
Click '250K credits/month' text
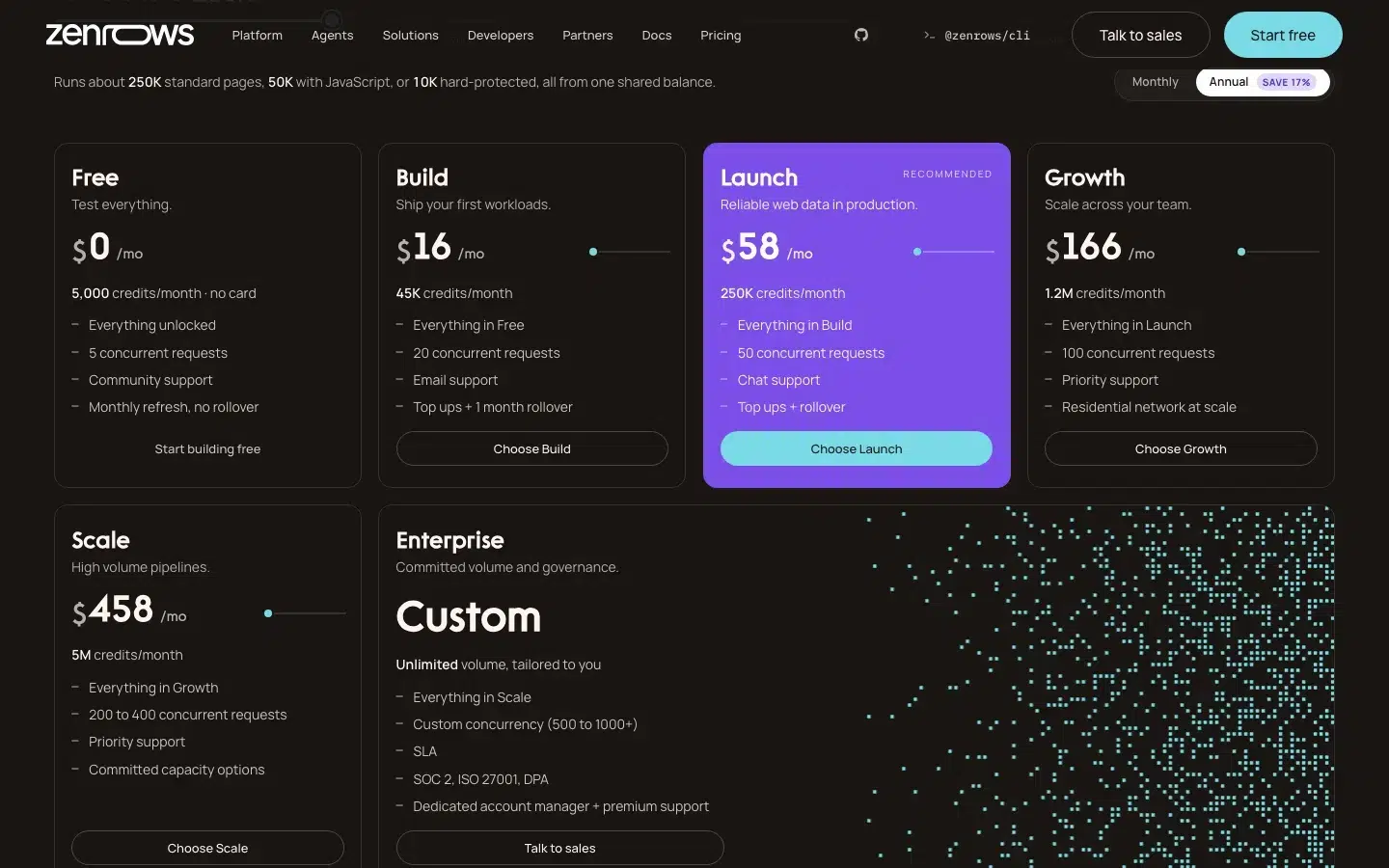point(783,293)
